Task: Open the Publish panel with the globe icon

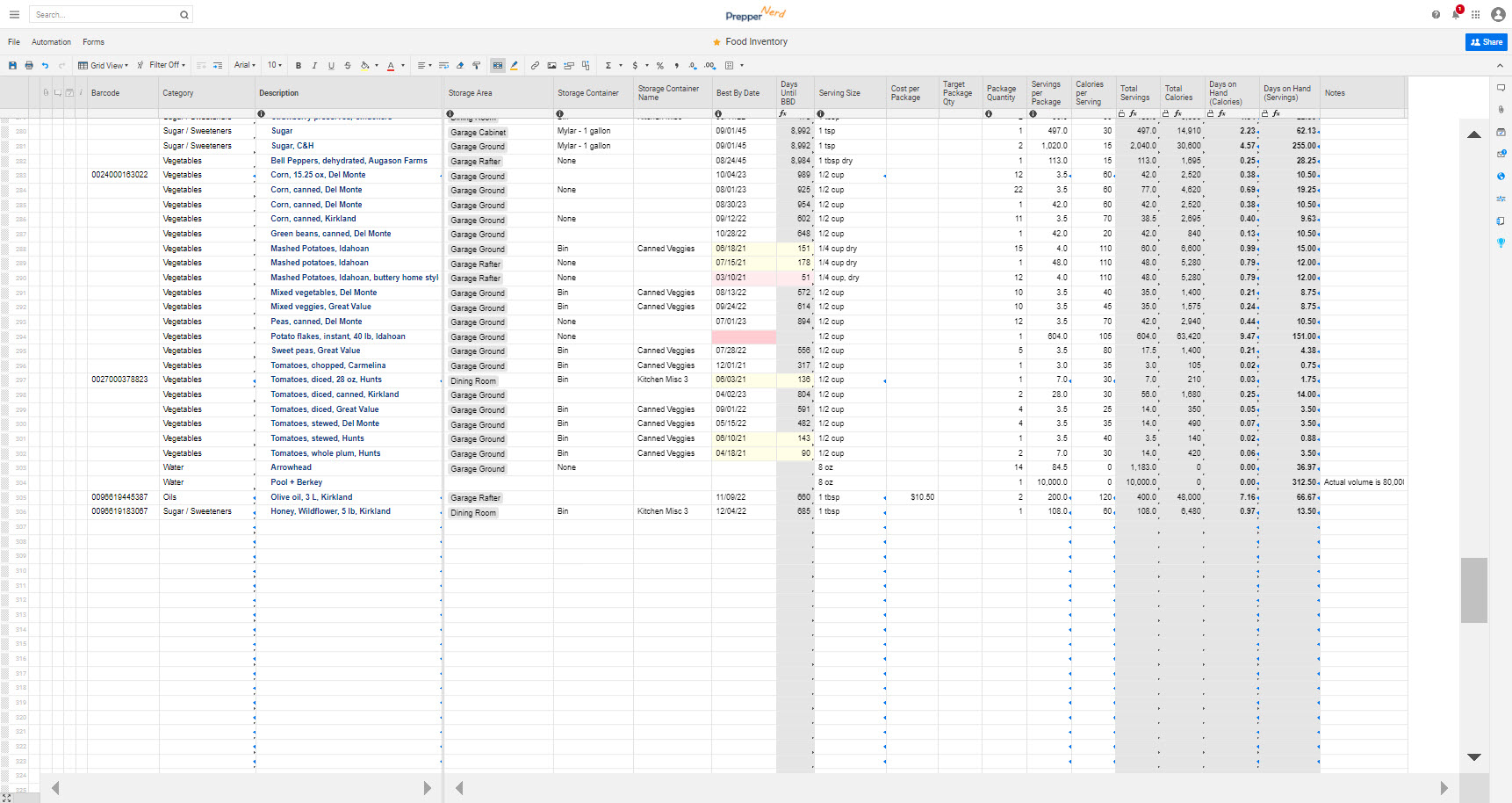Action: (x=1501, y=176)
